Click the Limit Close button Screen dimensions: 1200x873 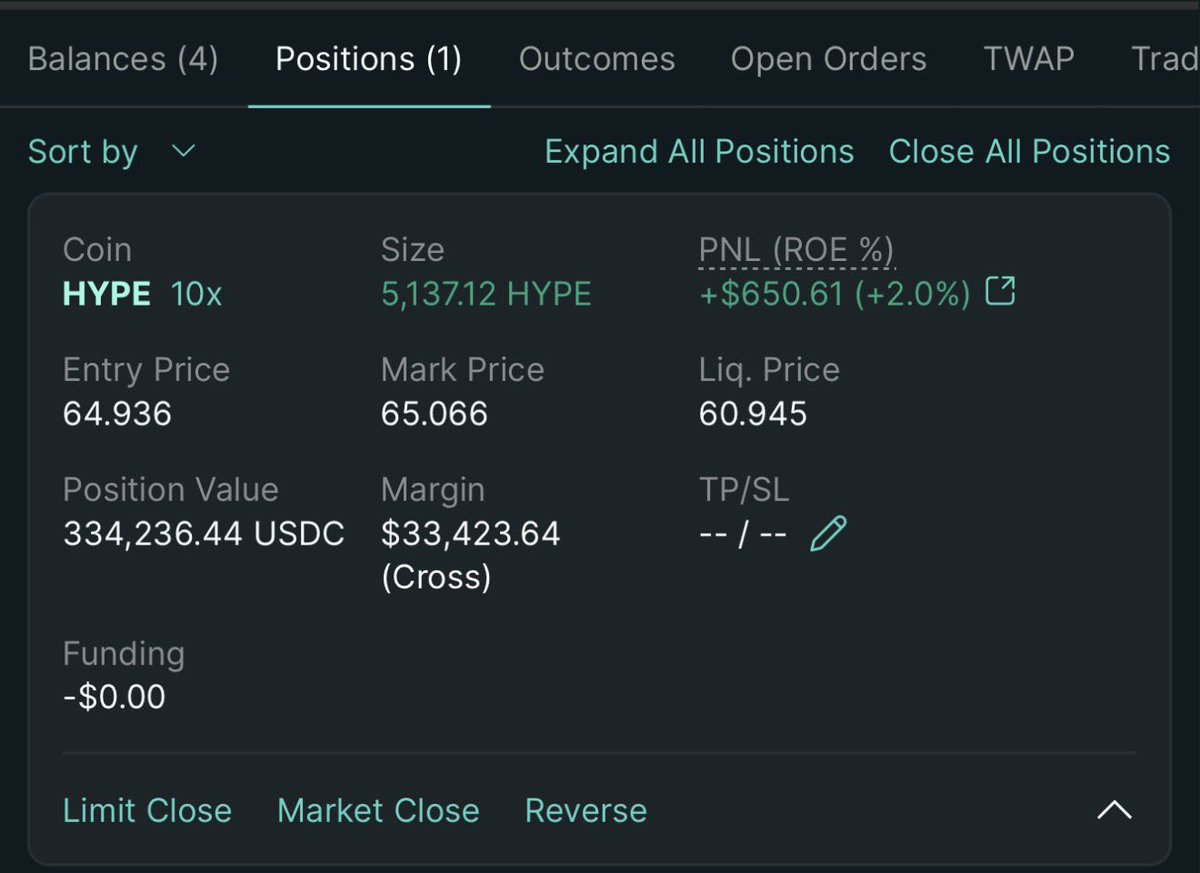[x=147, y=810]
